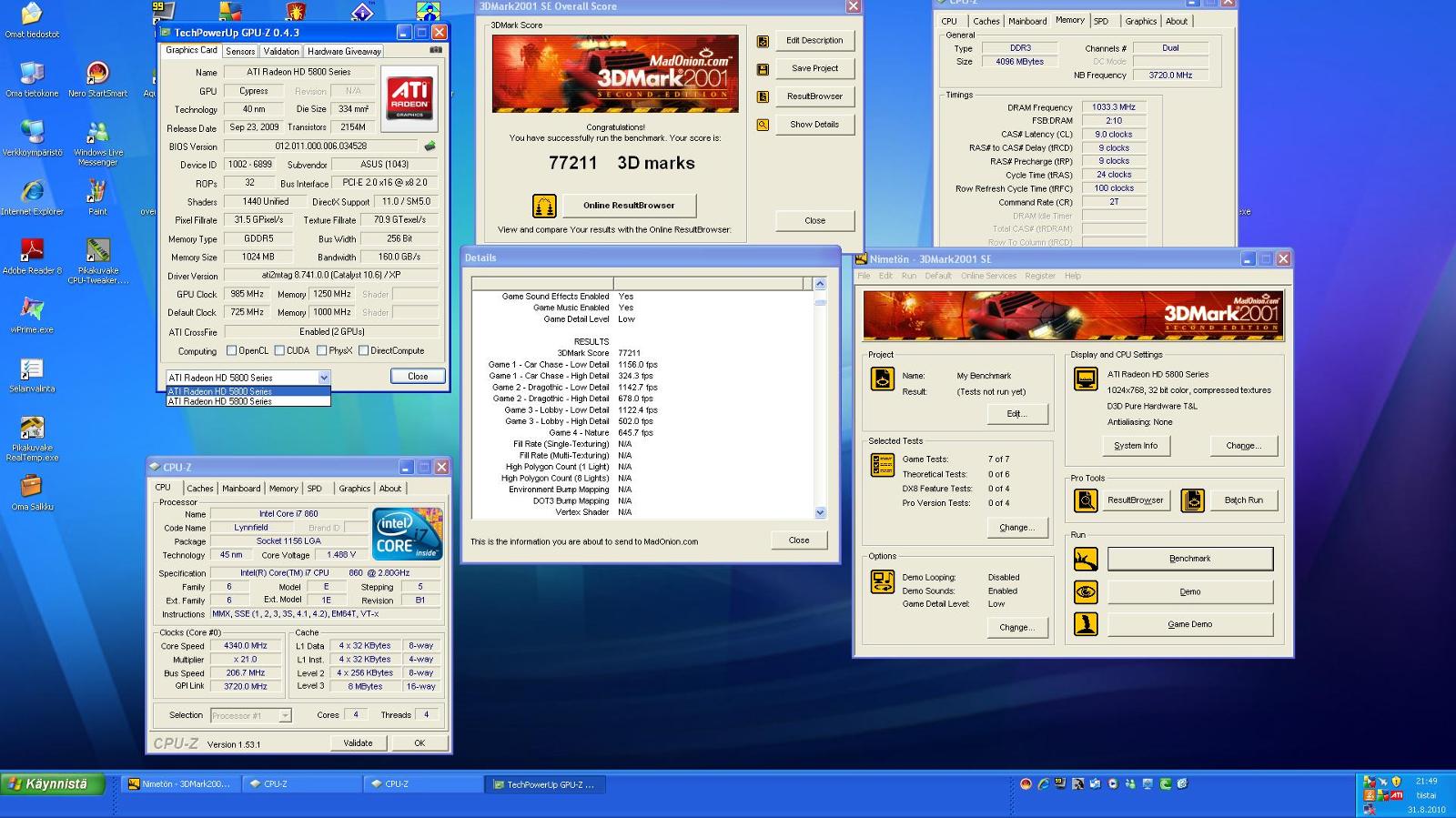This screenshot has width=1456, height=818.
Task: Open CPU-Tweaker shortcut icon
Action: pos(97,250)
